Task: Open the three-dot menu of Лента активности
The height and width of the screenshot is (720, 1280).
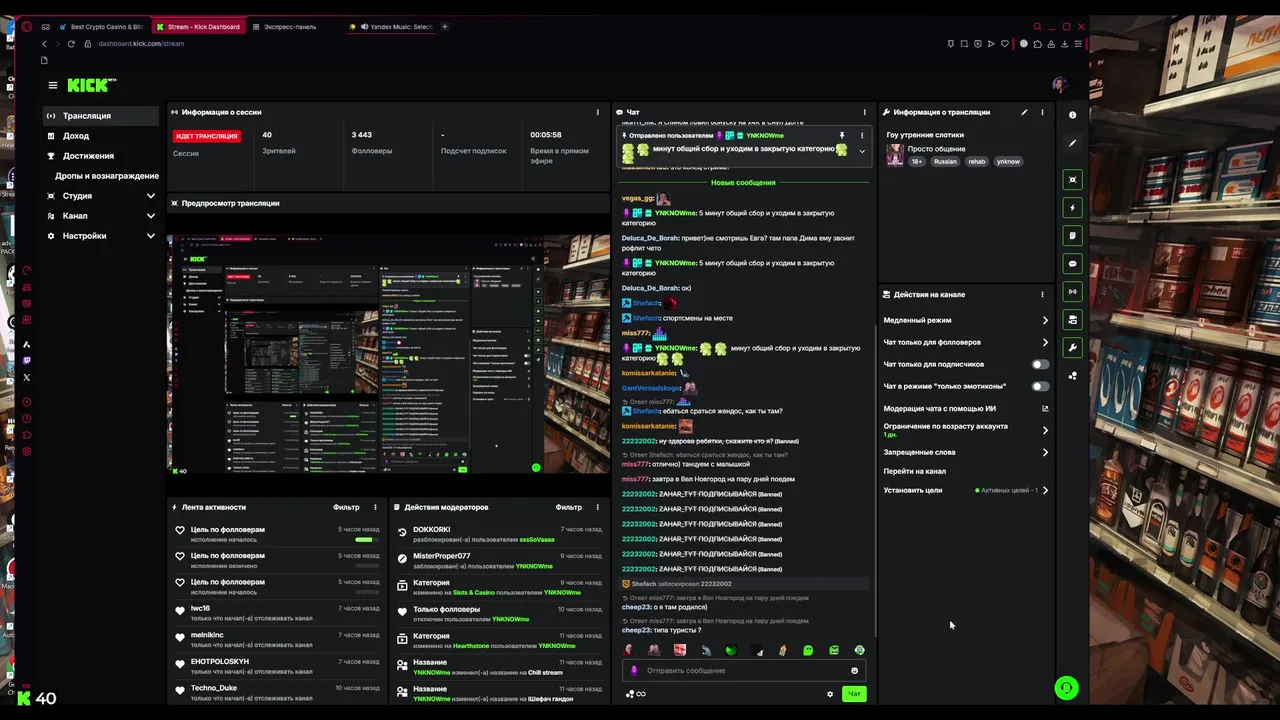Action: 375,507
